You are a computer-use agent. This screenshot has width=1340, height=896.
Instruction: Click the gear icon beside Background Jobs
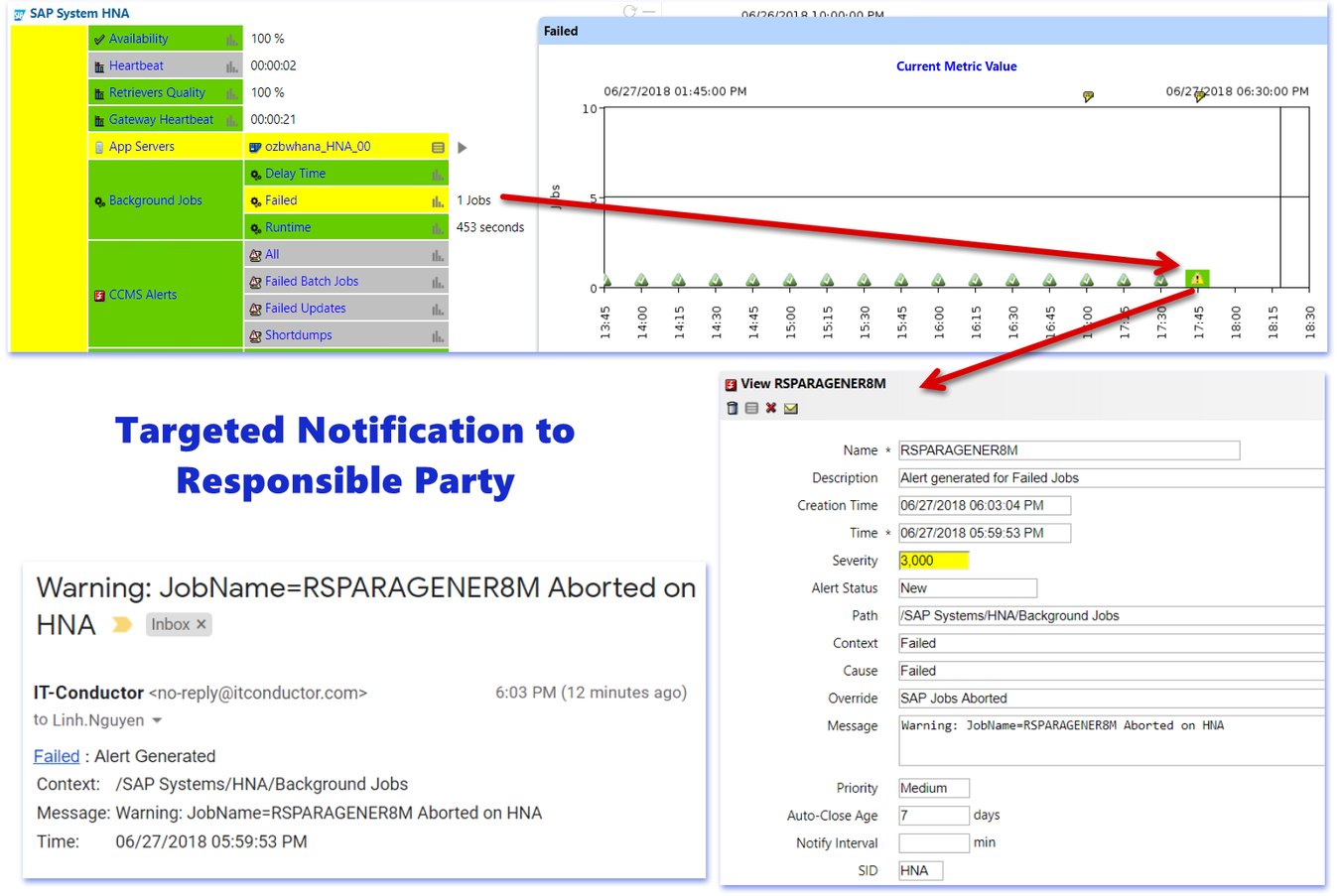pos(101,199)
